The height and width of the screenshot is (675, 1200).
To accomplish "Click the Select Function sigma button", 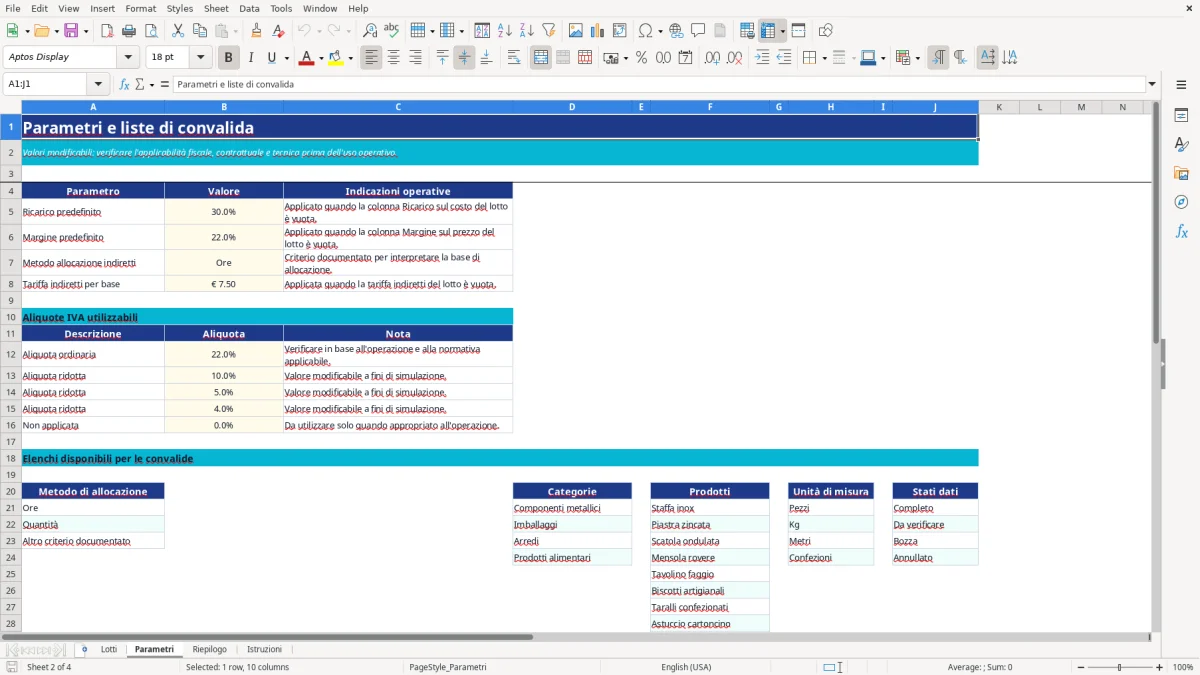I will [140, 84].
